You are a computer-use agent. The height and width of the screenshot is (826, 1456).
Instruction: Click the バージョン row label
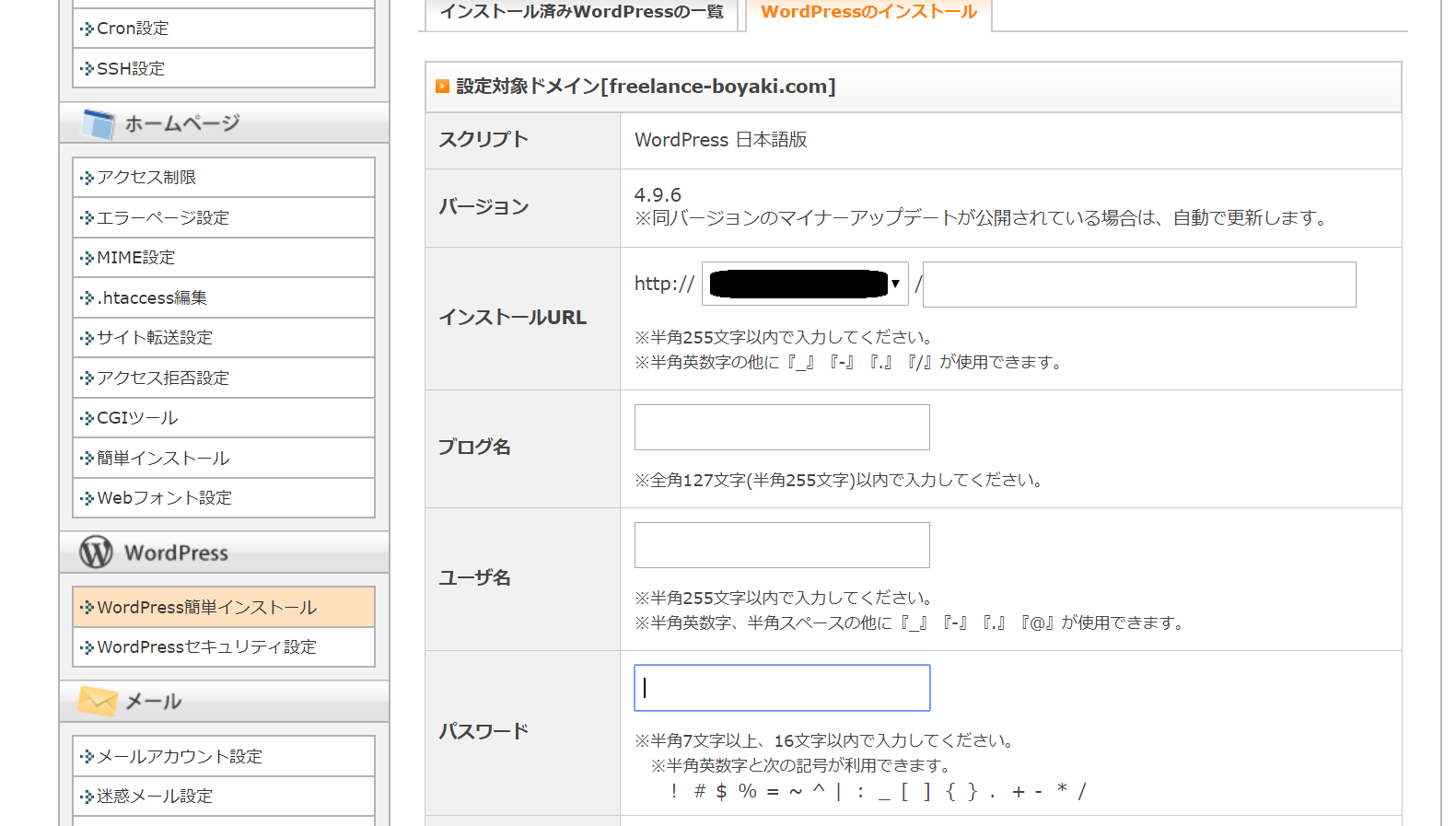(x=483, y=207)
